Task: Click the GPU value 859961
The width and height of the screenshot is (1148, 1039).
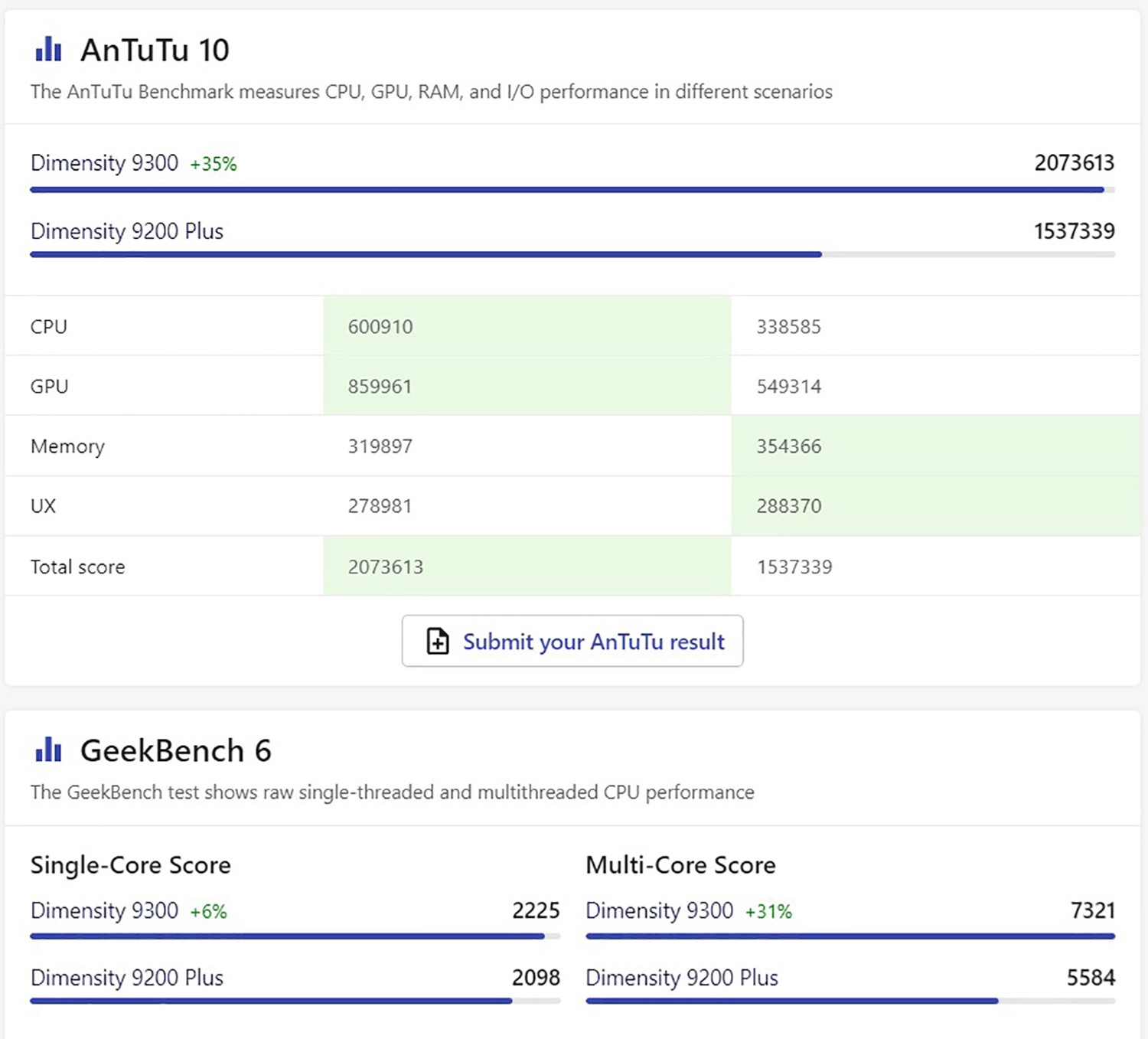Action: pos(380,387)
